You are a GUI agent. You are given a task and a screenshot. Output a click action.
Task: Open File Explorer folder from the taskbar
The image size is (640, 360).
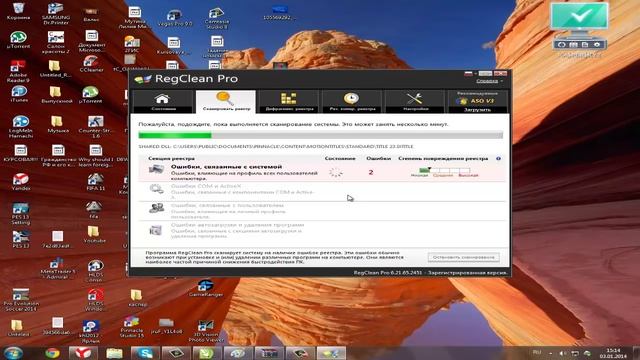[x=114, y=353]
